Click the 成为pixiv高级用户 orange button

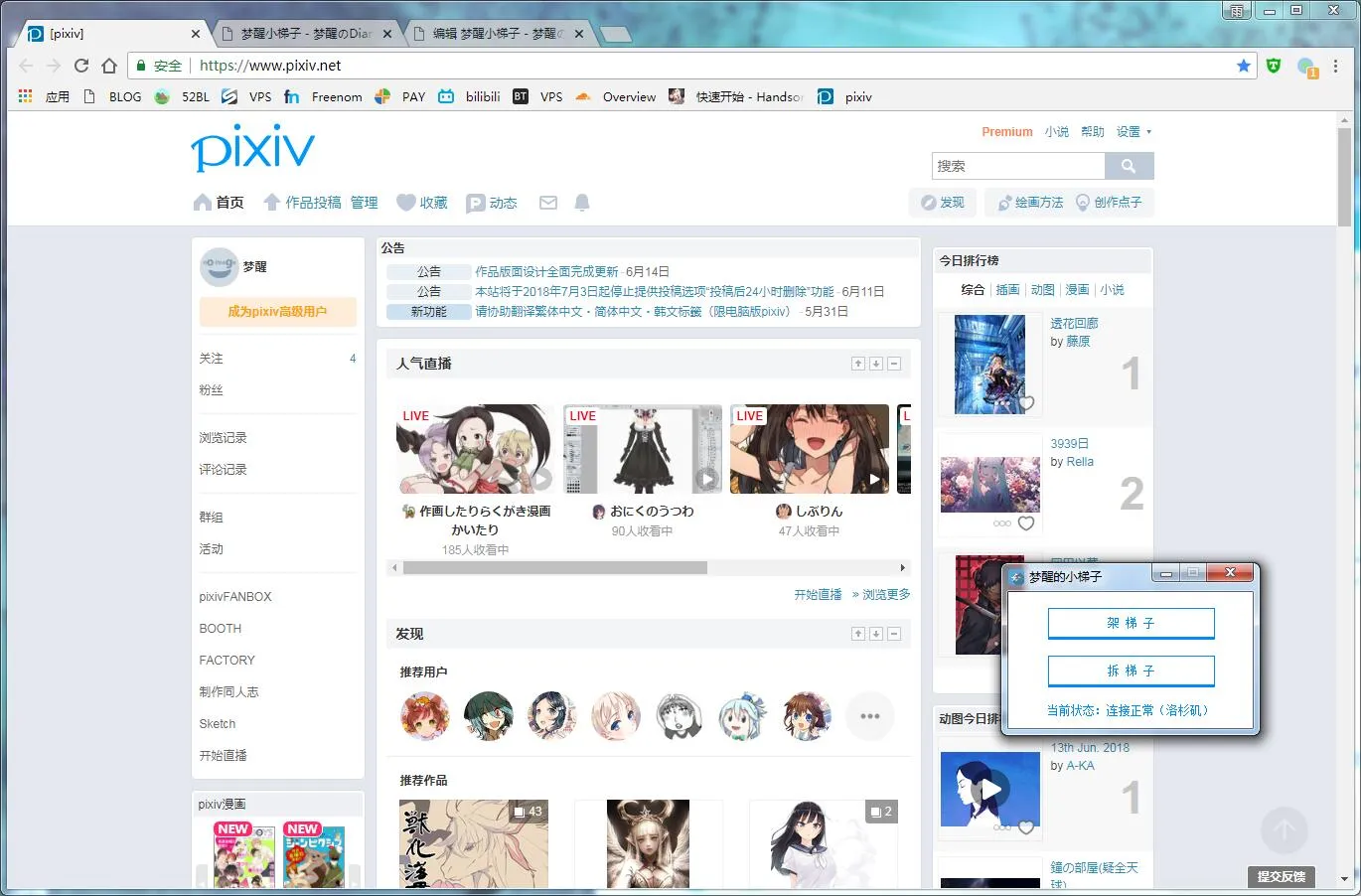pyautogui.click(x=277, y=312)
